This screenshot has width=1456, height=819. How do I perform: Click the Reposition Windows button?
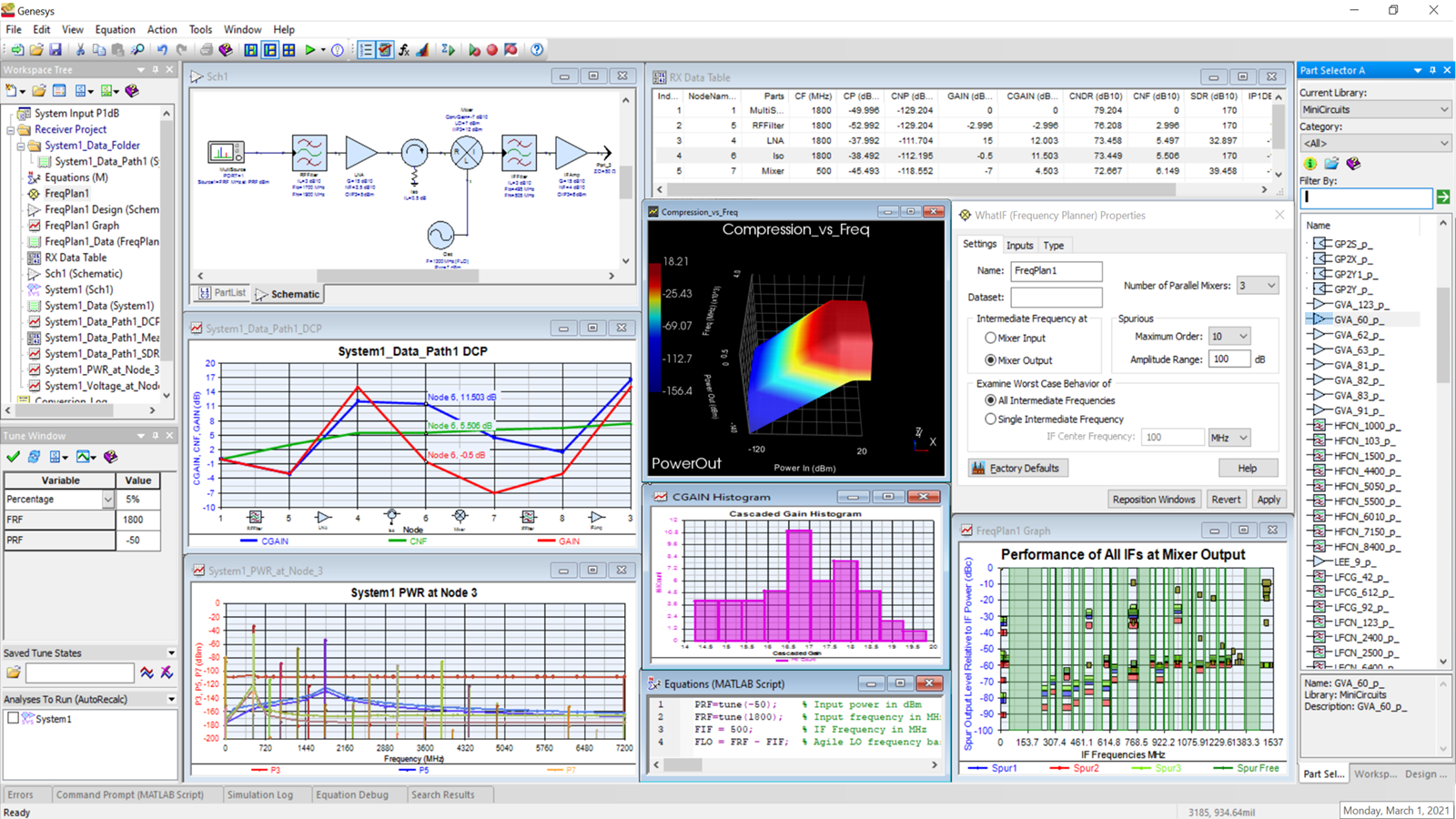pyautogui.click(x=1154, y=500)
